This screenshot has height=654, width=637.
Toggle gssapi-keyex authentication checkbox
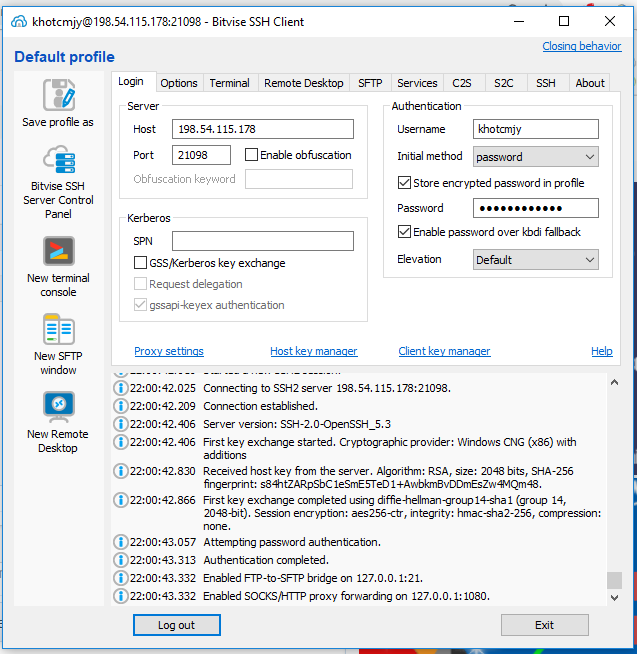coord(140,305)
